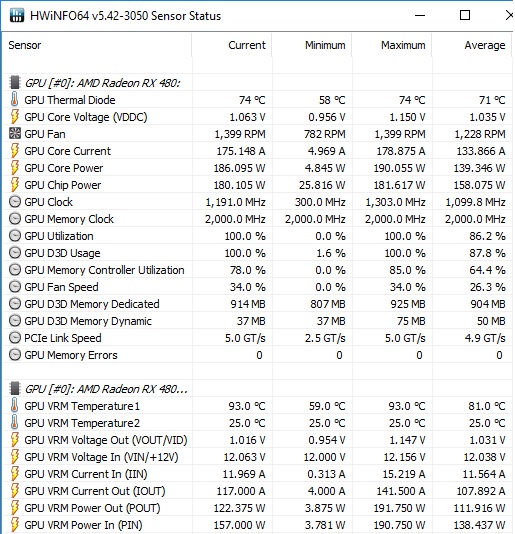Click the Average column header
Viewport: 515px width, 534px height.
pos(472,45)
